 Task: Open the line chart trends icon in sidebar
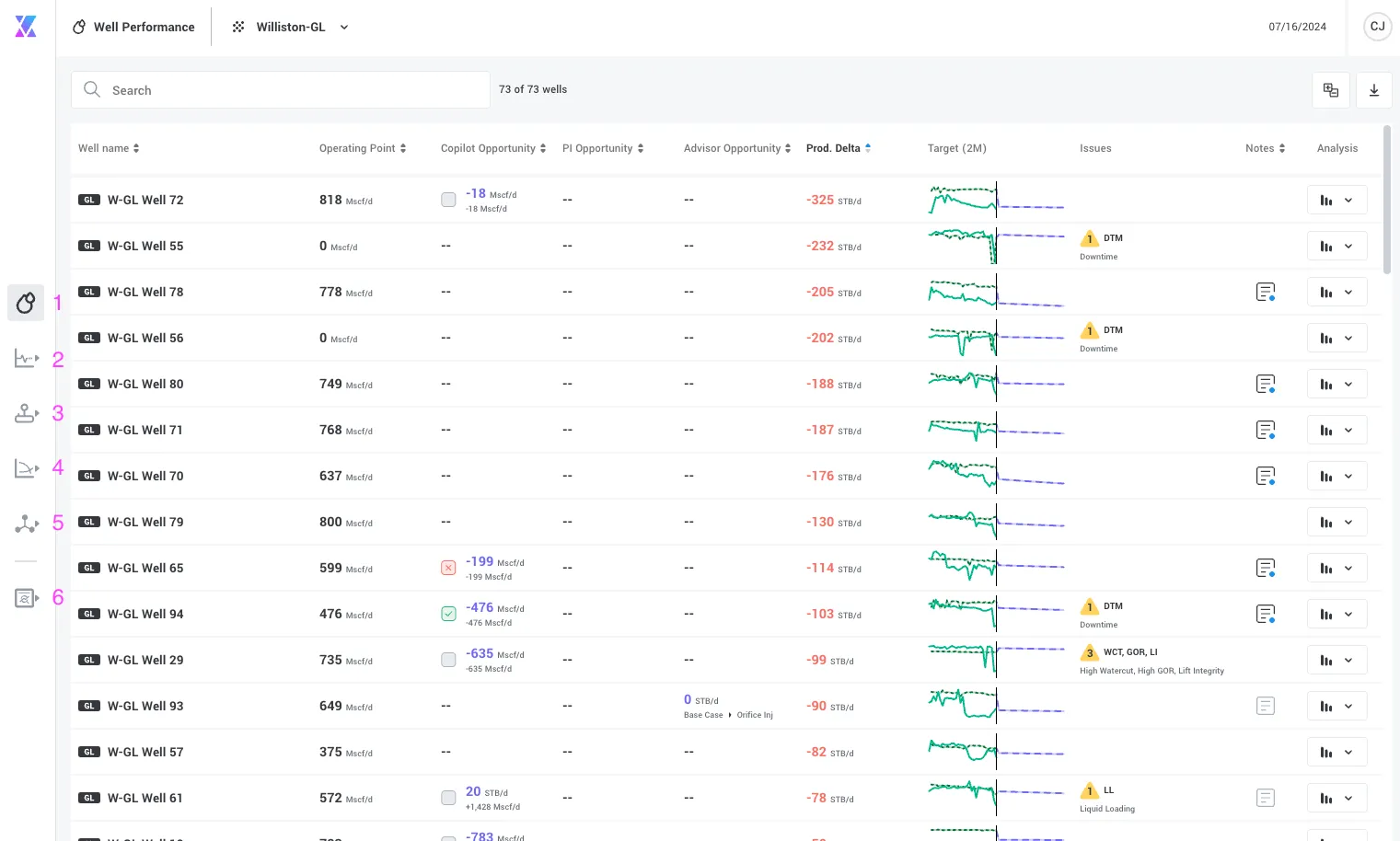26,358
